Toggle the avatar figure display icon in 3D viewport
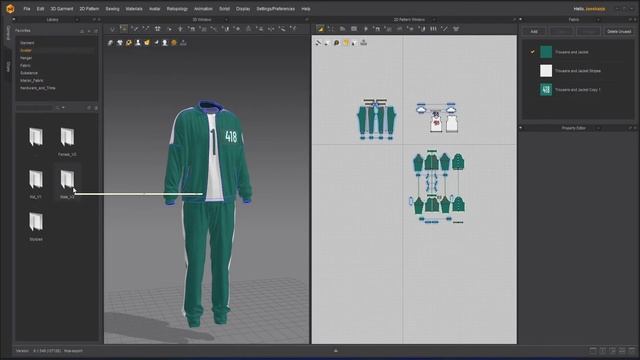The width and height of the screenshot is (640, 360). [138, 42]
